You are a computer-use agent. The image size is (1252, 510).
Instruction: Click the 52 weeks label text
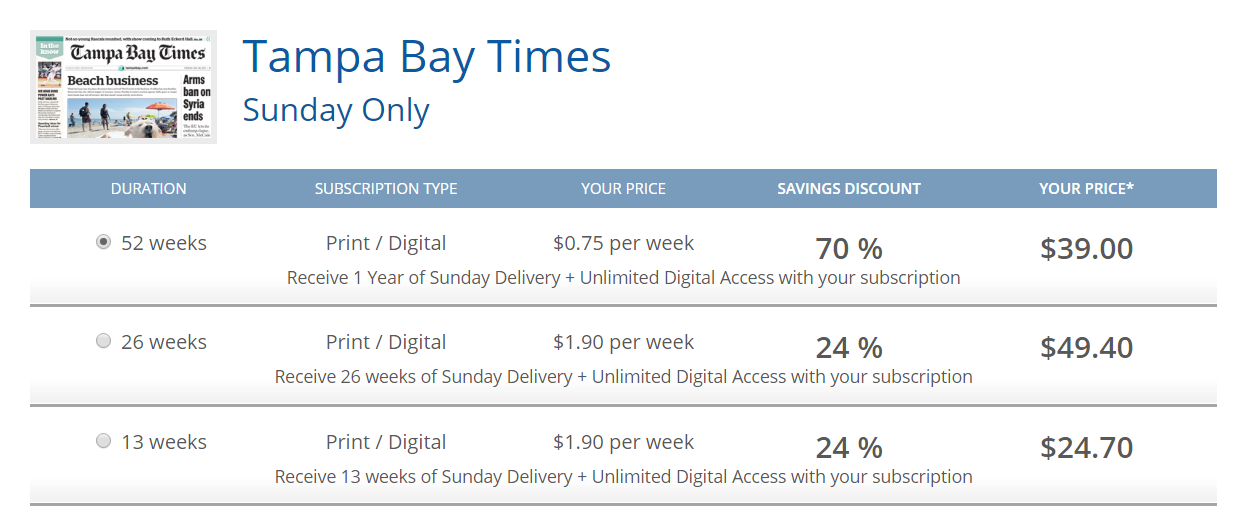(164, 243)
